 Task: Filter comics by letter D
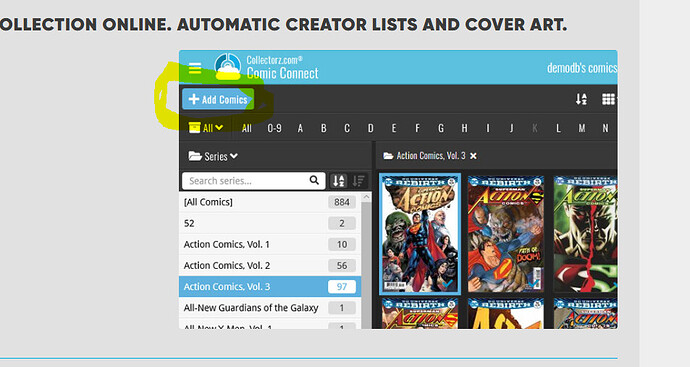[371, 128]
